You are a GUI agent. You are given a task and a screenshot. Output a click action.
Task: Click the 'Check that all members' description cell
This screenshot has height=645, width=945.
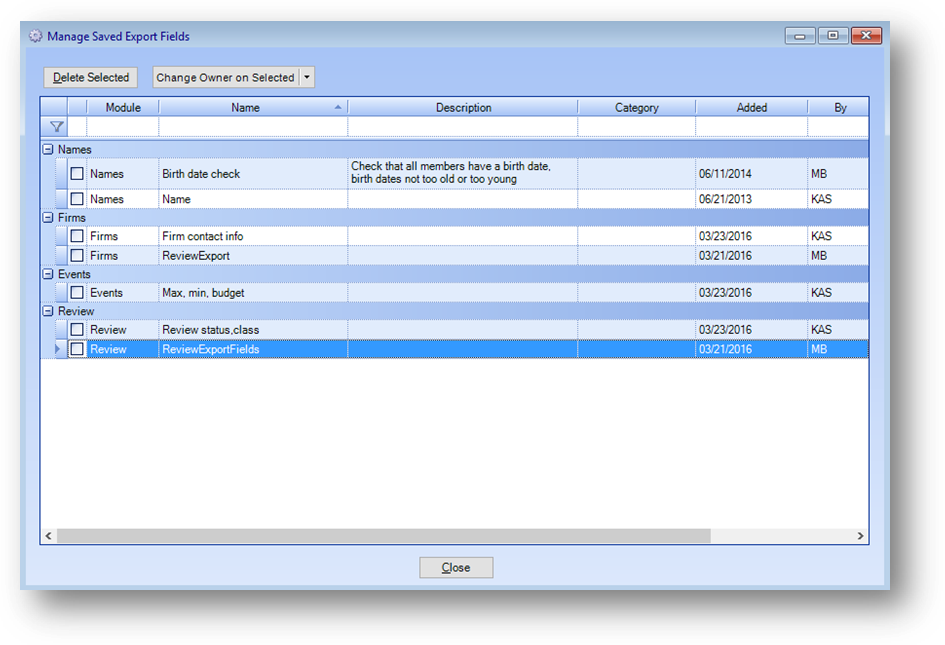463,173
